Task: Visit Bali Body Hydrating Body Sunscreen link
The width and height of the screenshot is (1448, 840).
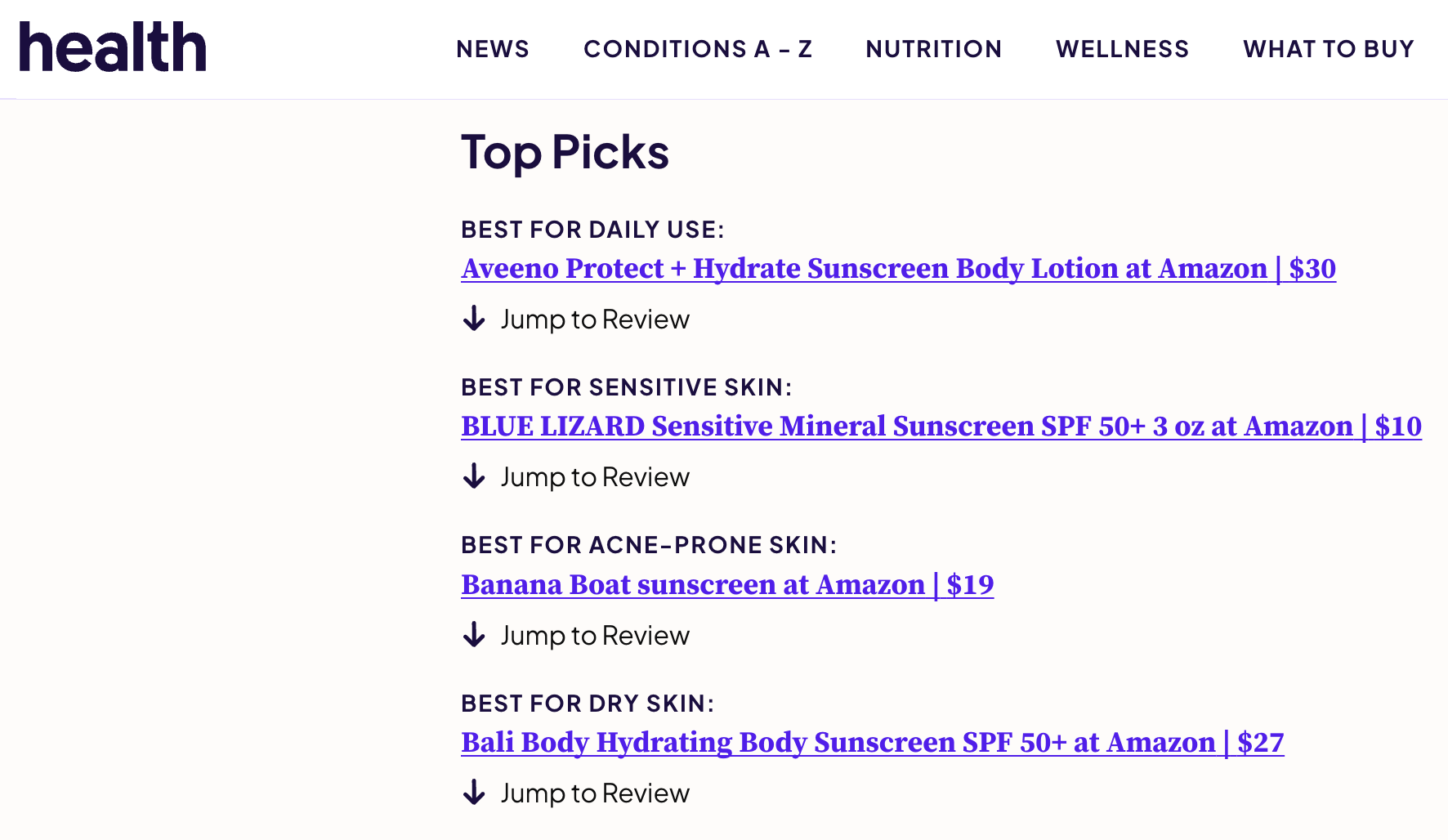Action: [x=872, y=743]
